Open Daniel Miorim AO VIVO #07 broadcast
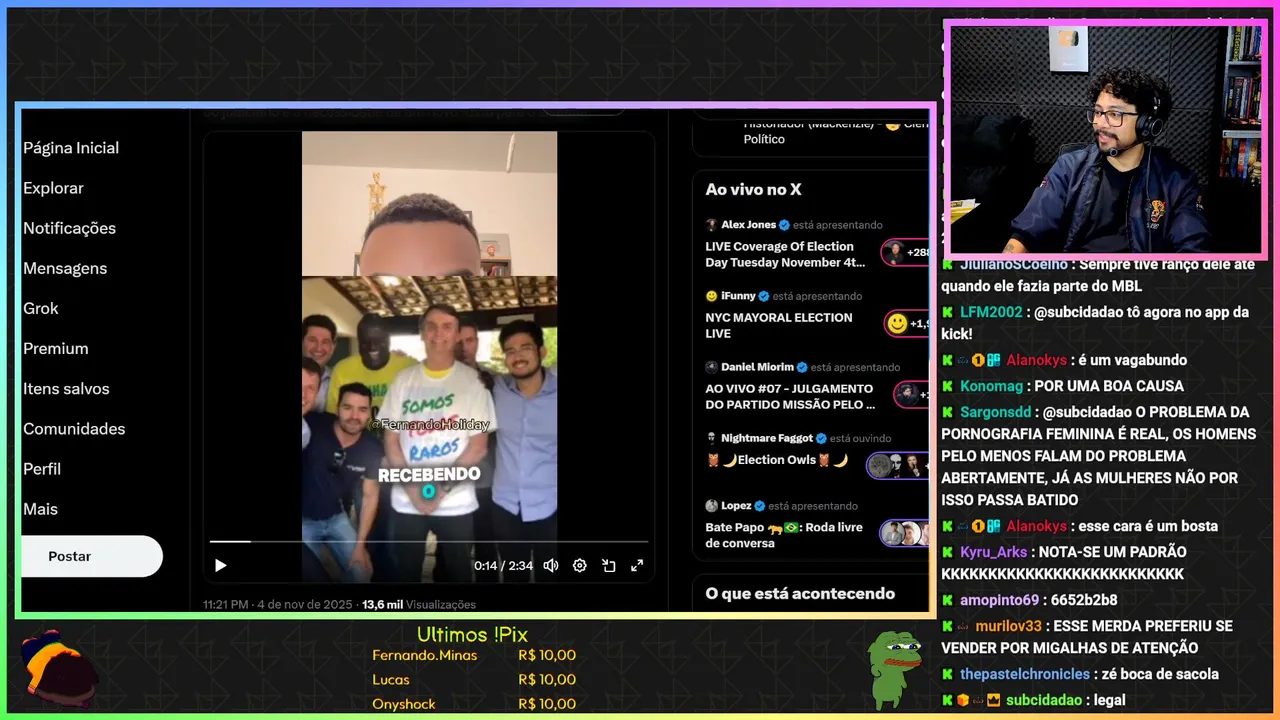The image size is (1280, 720). (x=790, y=396)
